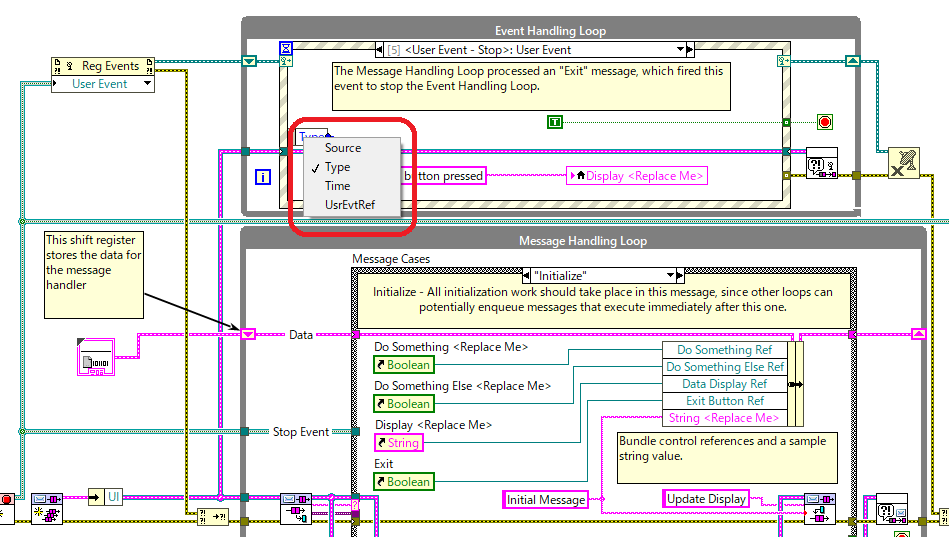The width and height of the screenshot is (949, 537).
Task: Click the Message Handling Loop title
Action: click(583, 241)
